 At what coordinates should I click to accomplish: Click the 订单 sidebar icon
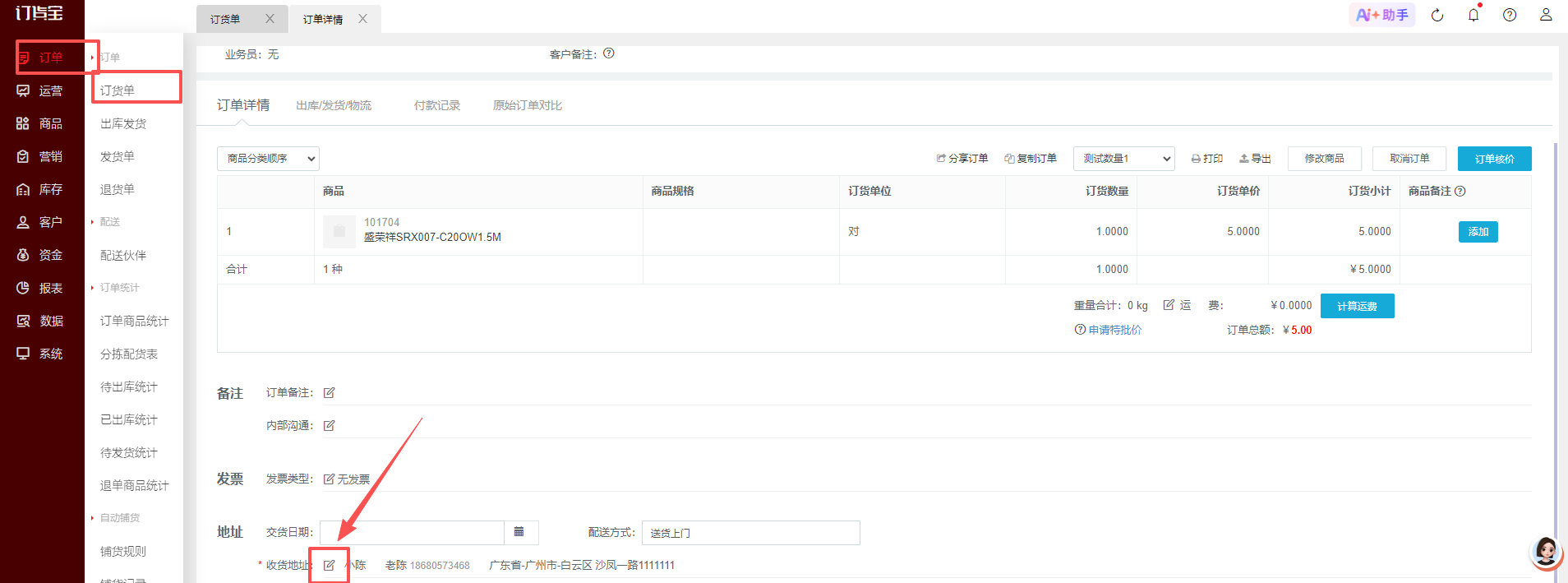(24, 58)
